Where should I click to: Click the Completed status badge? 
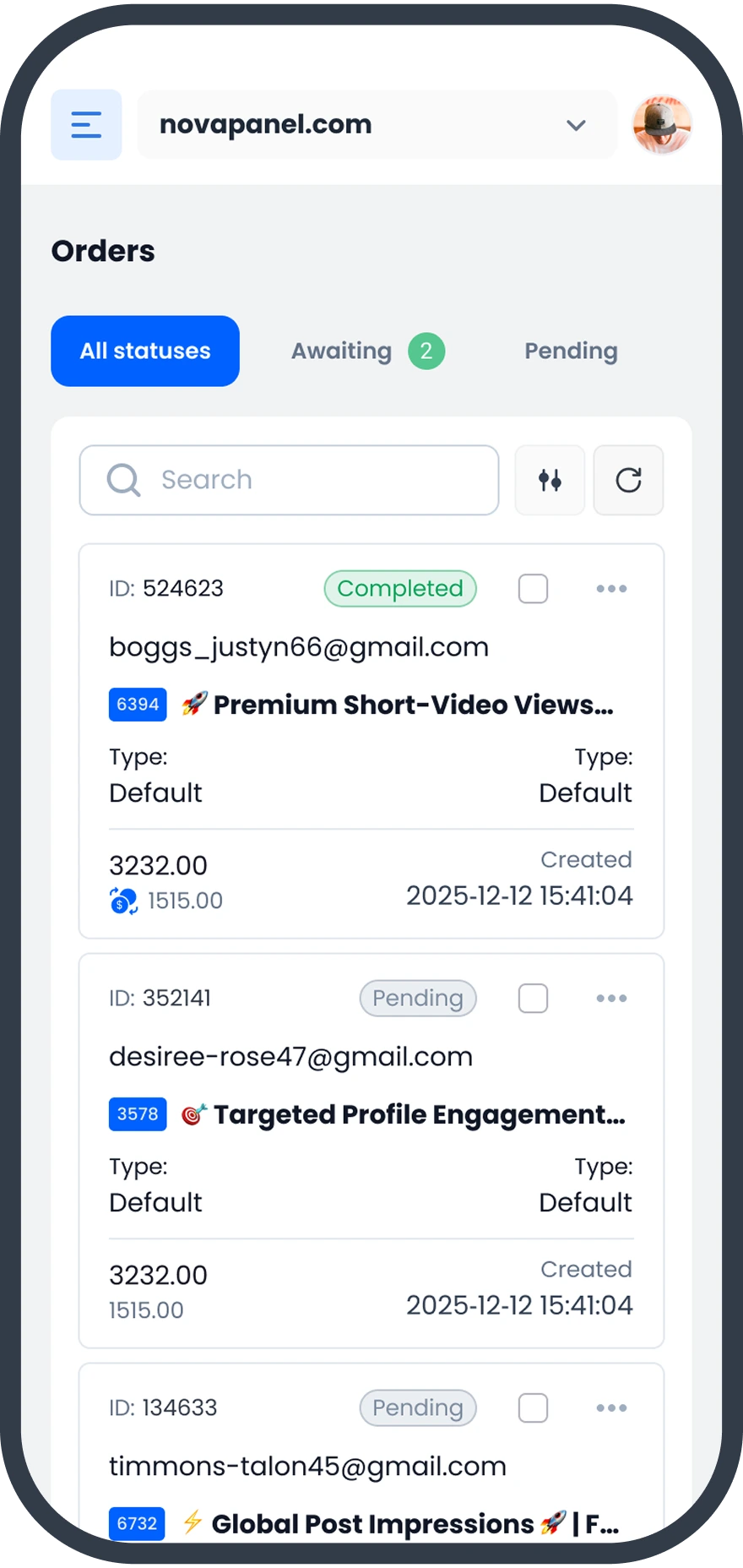[400, 588]
